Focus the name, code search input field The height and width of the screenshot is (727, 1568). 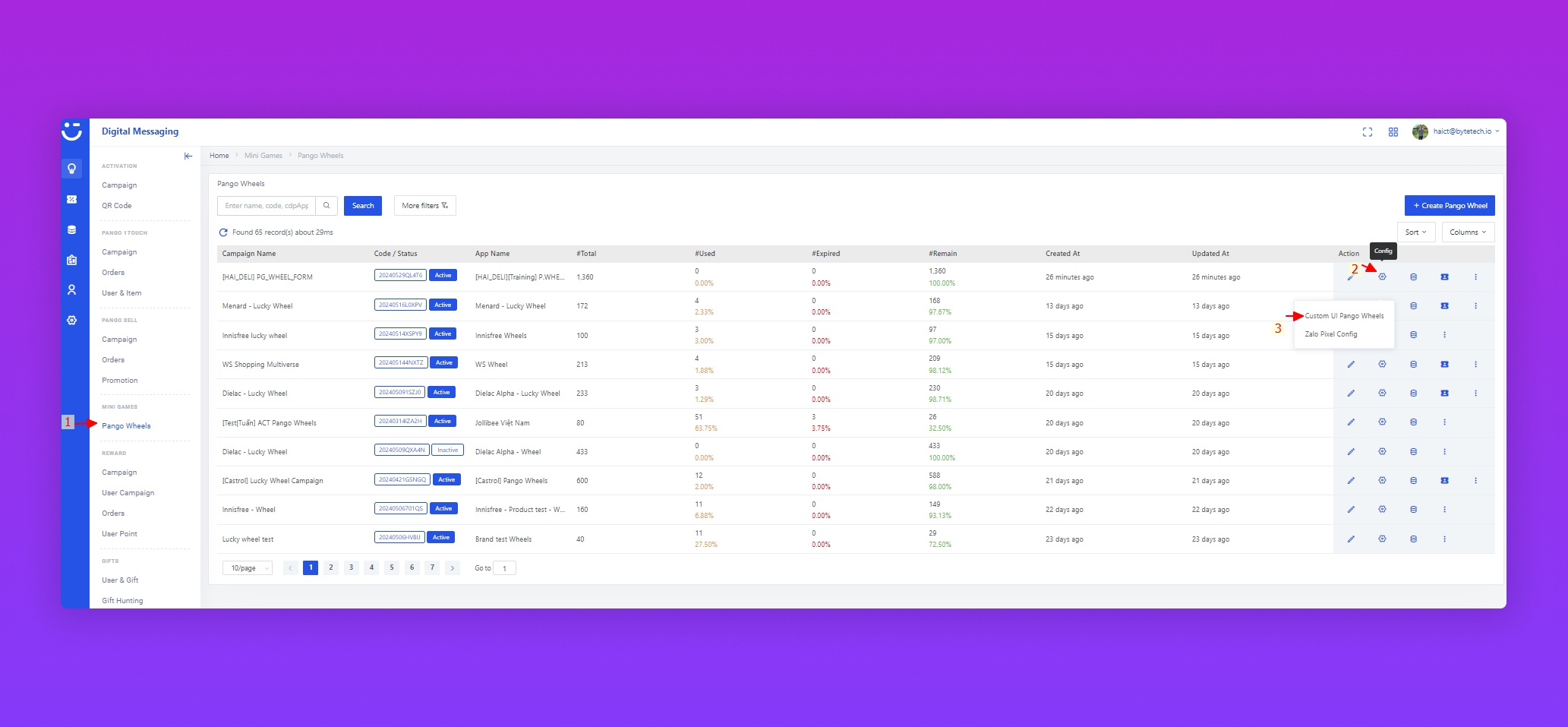point(267,206)
